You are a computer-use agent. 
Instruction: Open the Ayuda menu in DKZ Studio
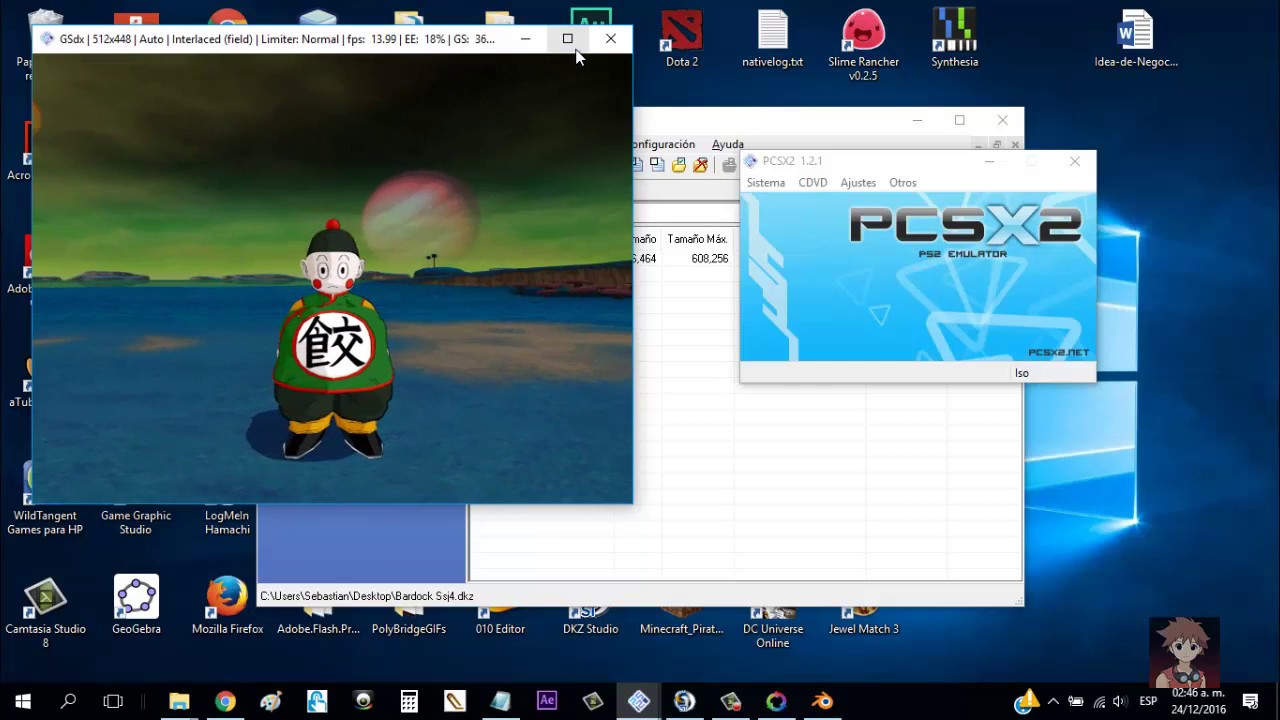point(728,144)
